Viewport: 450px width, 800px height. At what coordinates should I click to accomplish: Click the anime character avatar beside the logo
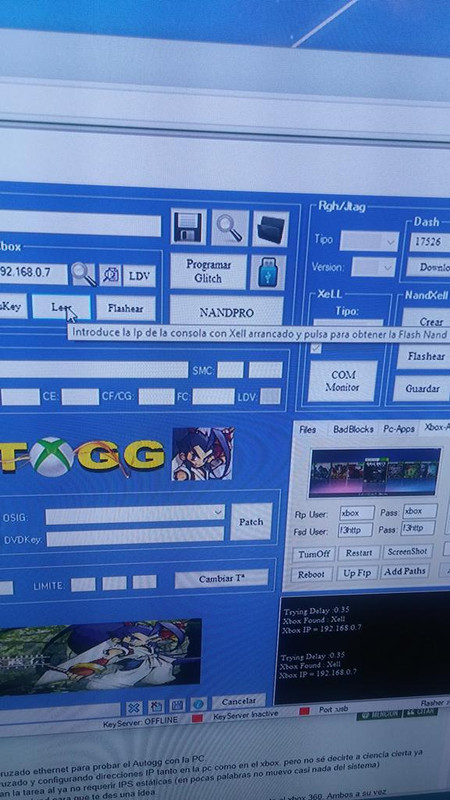(x=203, y=454)
